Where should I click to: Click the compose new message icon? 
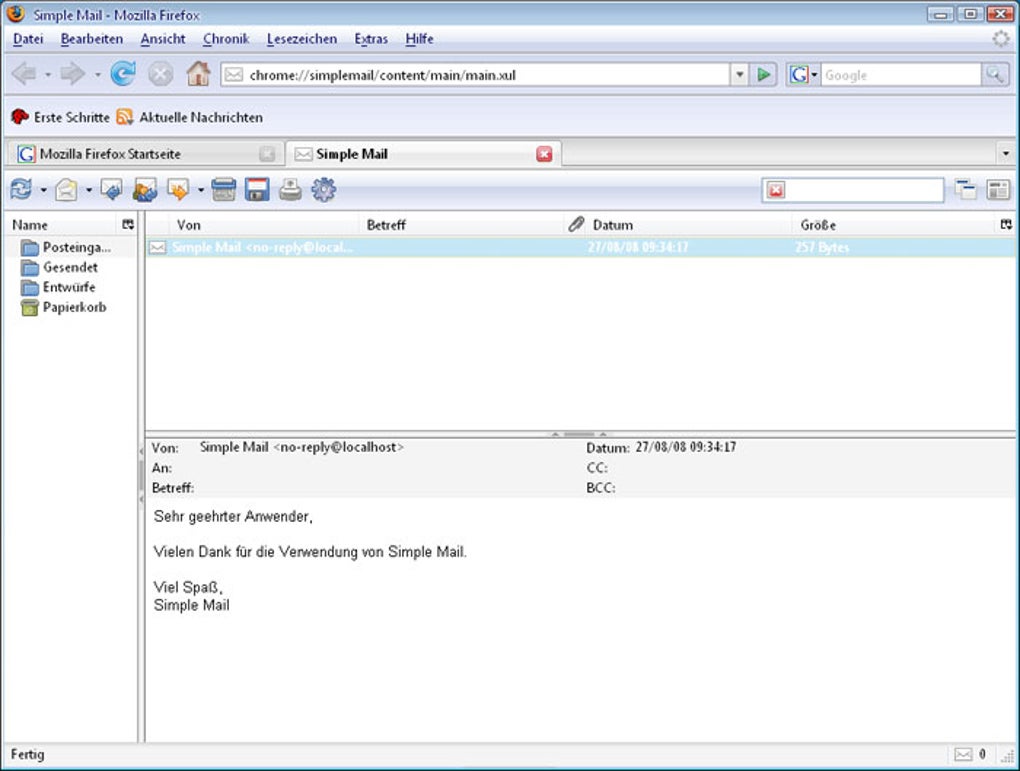click(66, 190)
